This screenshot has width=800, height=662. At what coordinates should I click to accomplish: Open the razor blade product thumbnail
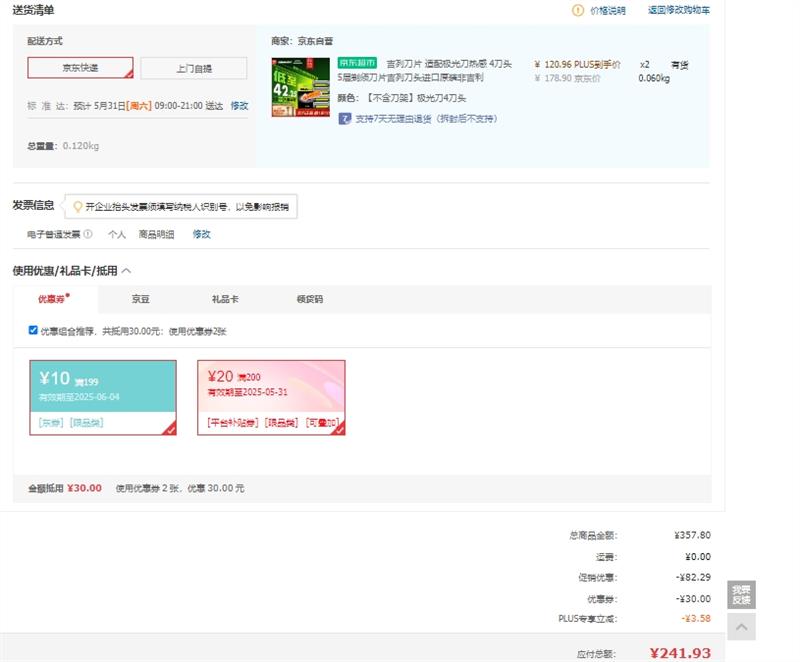coord(301,87)
